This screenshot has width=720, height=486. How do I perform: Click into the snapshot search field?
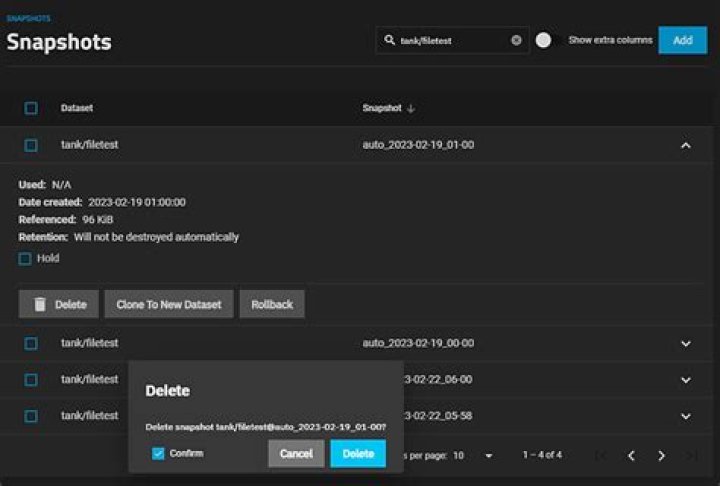click(452, 41)
